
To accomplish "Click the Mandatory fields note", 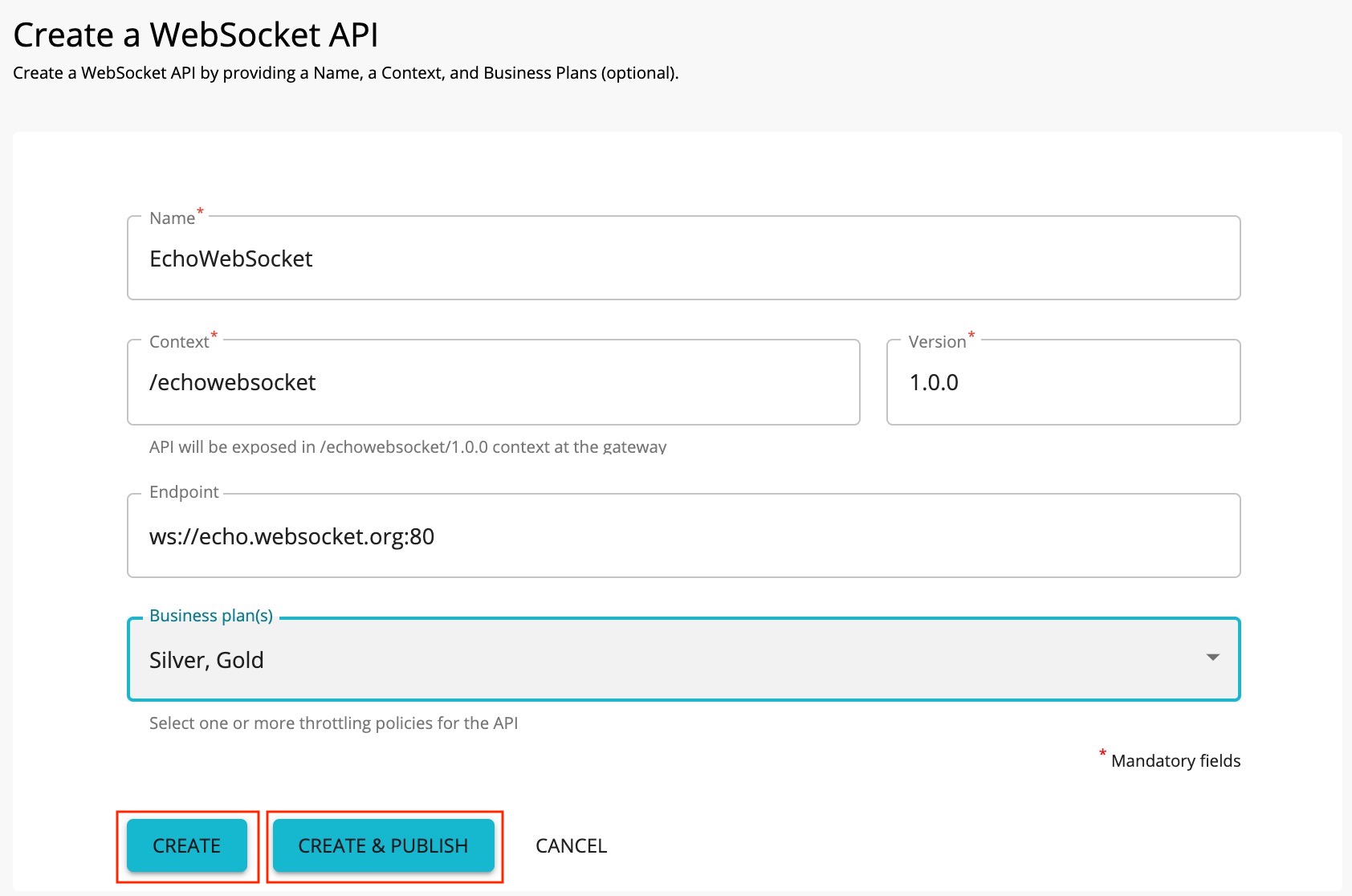I will [1175, 760].
